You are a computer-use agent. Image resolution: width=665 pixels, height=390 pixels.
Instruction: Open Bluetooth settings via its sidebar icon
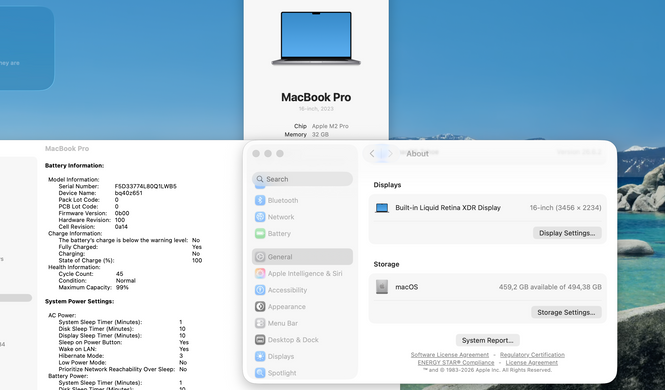point(260,200)
